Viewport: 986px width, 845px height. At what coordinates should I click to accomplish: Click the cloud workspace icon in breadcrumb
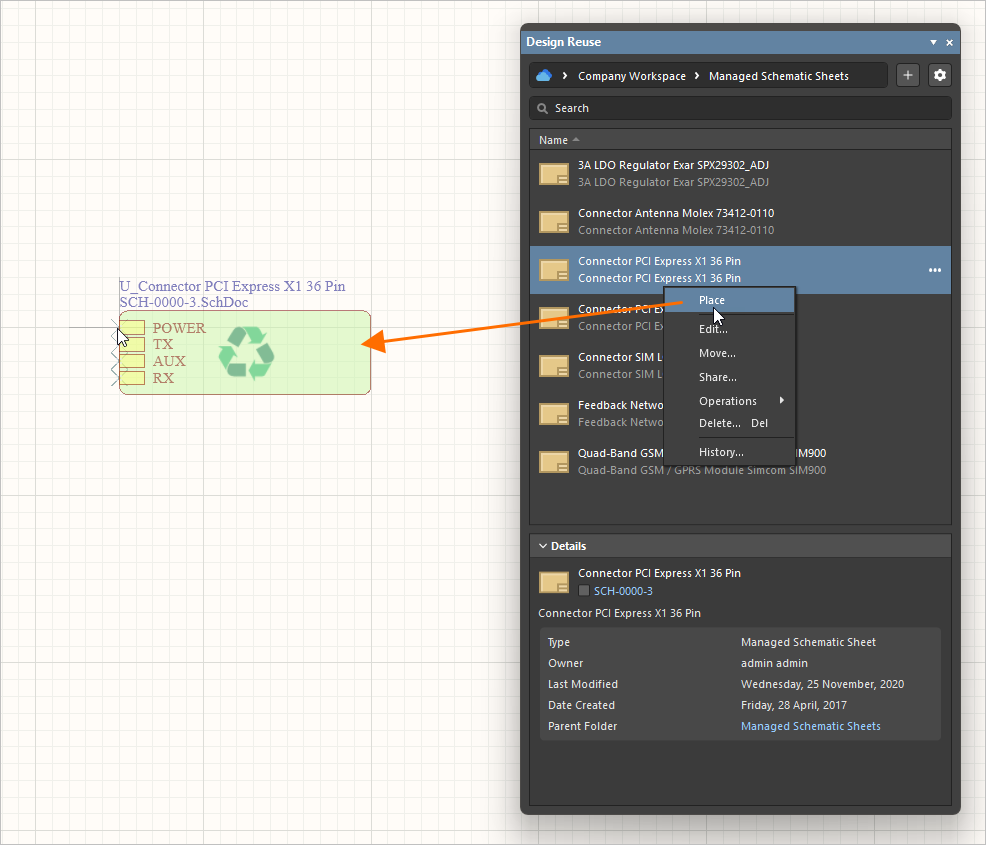(x=544, y=76)
